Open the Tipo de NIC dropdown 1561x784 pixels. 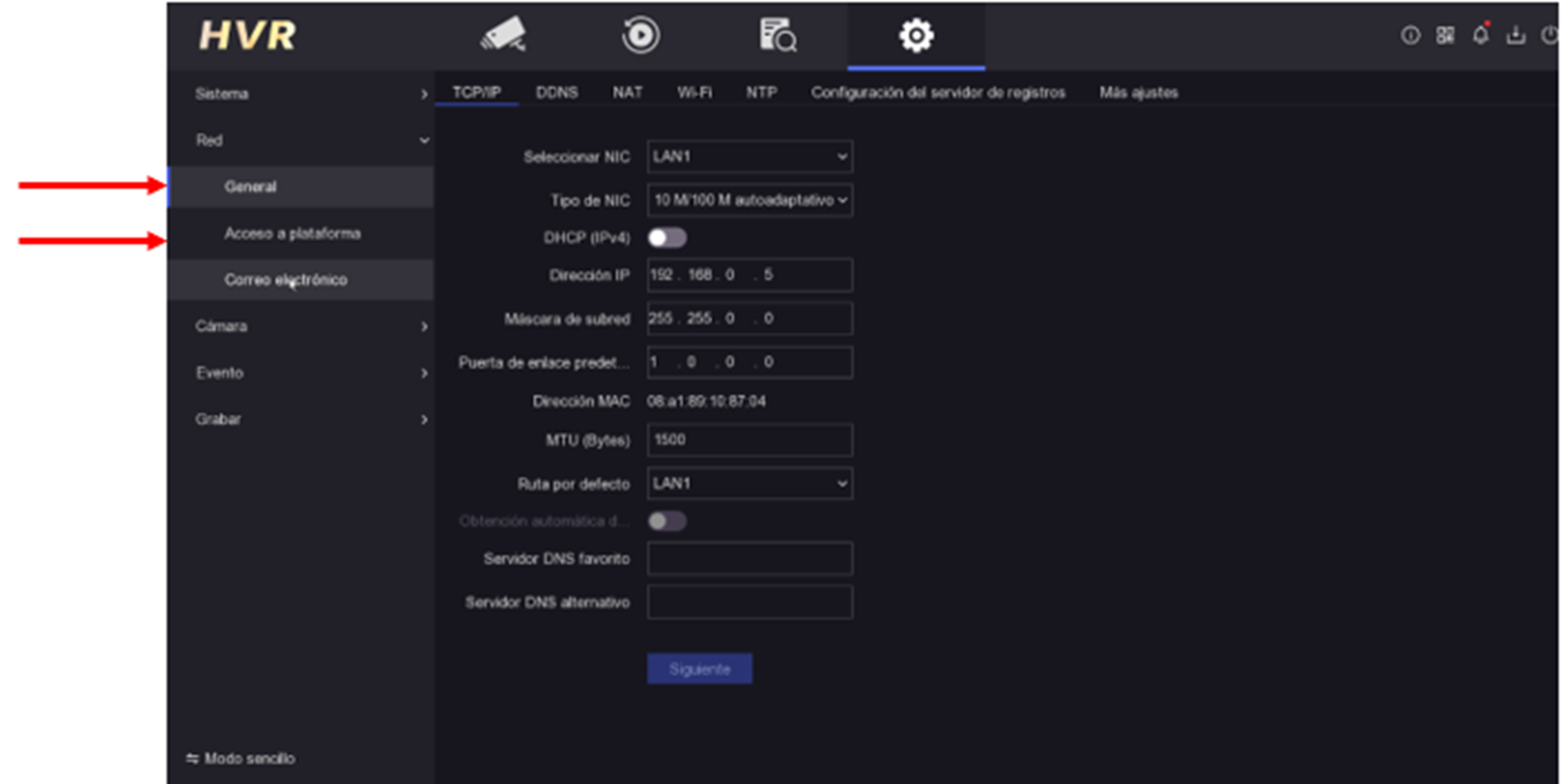click(750, 200)
